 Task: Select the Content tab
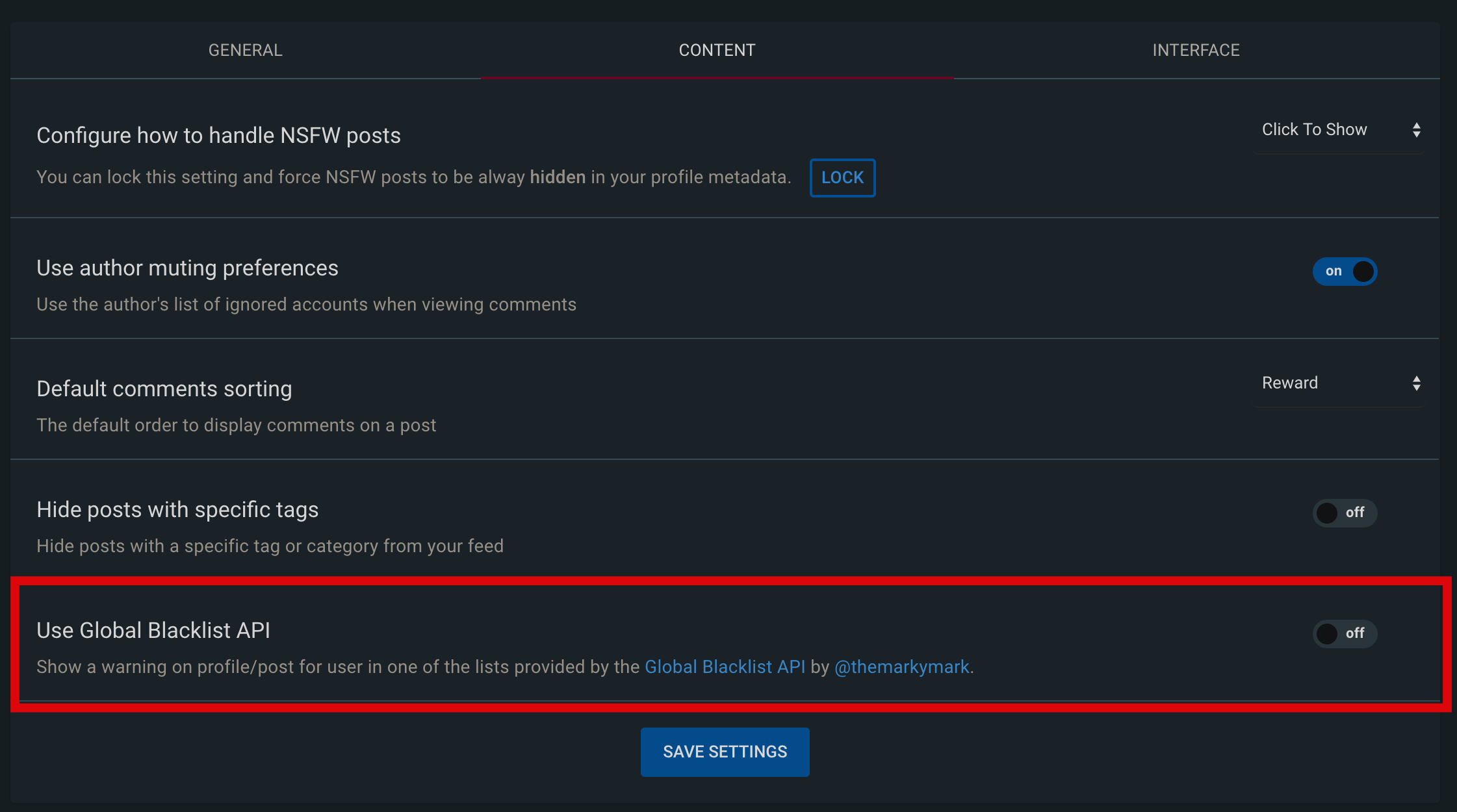point(717,50)
